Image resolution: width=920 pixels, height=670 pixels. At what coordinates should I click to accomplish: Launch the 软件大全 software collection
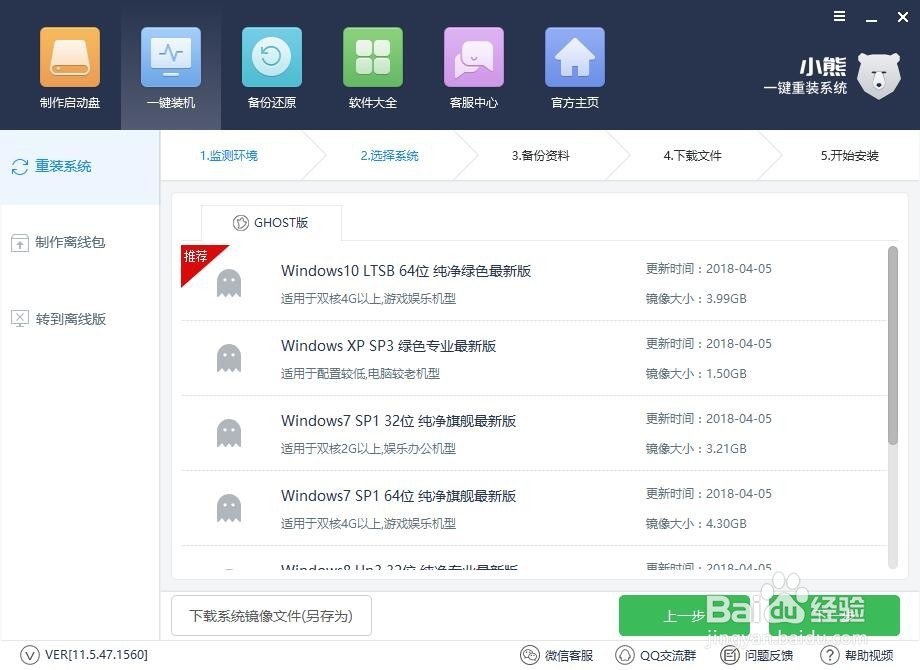372,66
